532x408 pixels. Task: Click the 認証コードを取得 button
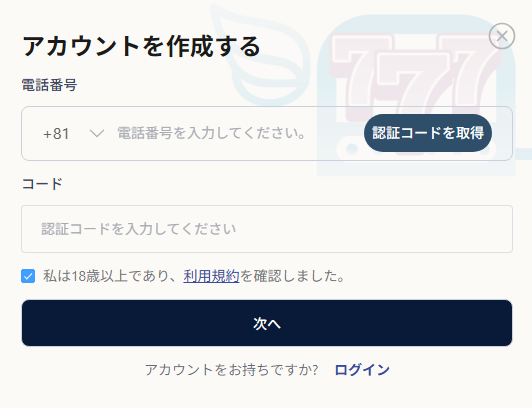pyautogui.click(x=428, y=133)
